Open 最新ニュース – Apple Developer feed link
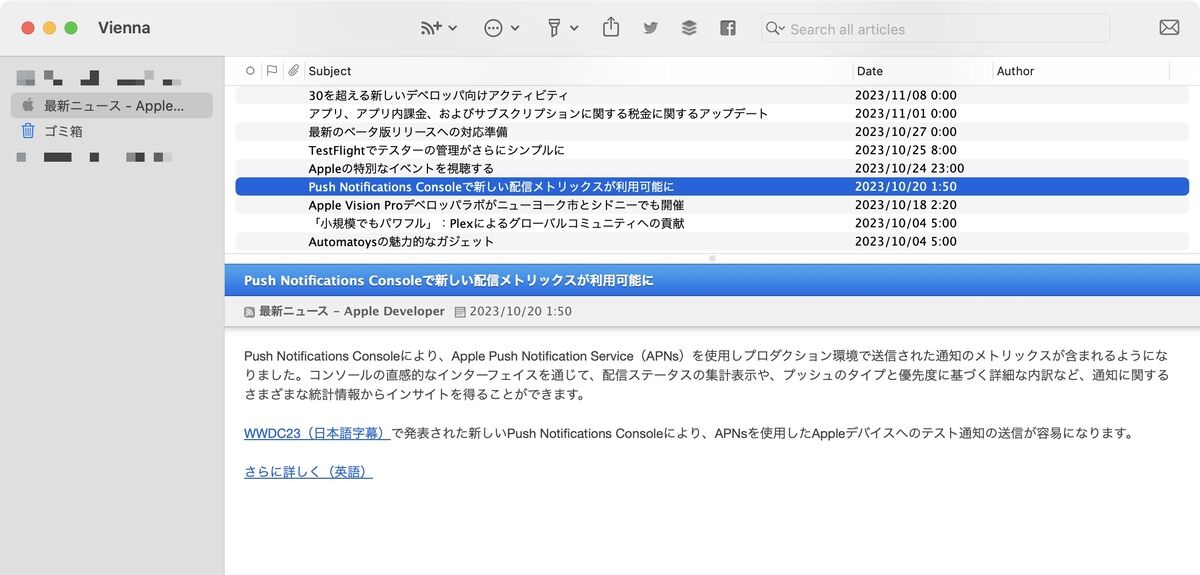 point(351,311)
